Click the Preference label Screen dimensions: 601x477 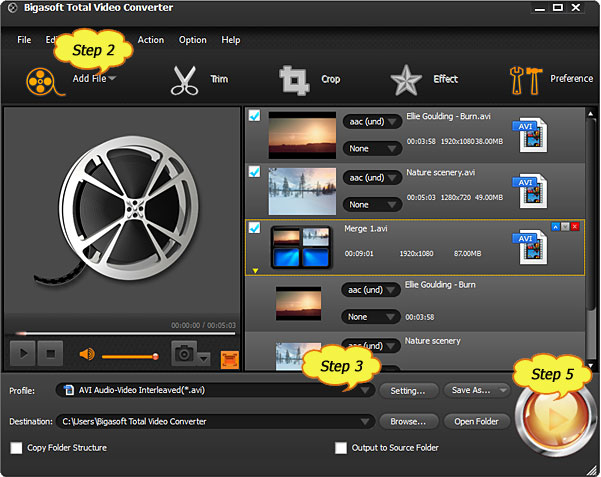(x=571, y=79)
